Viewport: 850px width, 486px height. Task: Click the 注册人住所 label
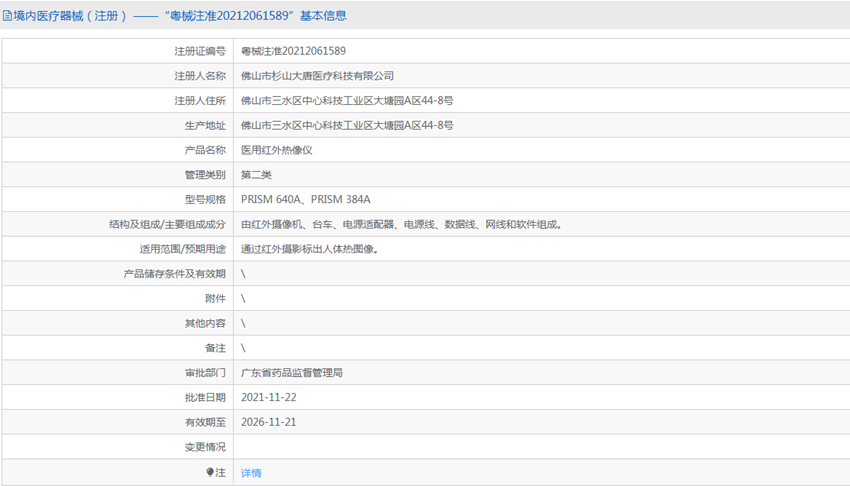200,100
